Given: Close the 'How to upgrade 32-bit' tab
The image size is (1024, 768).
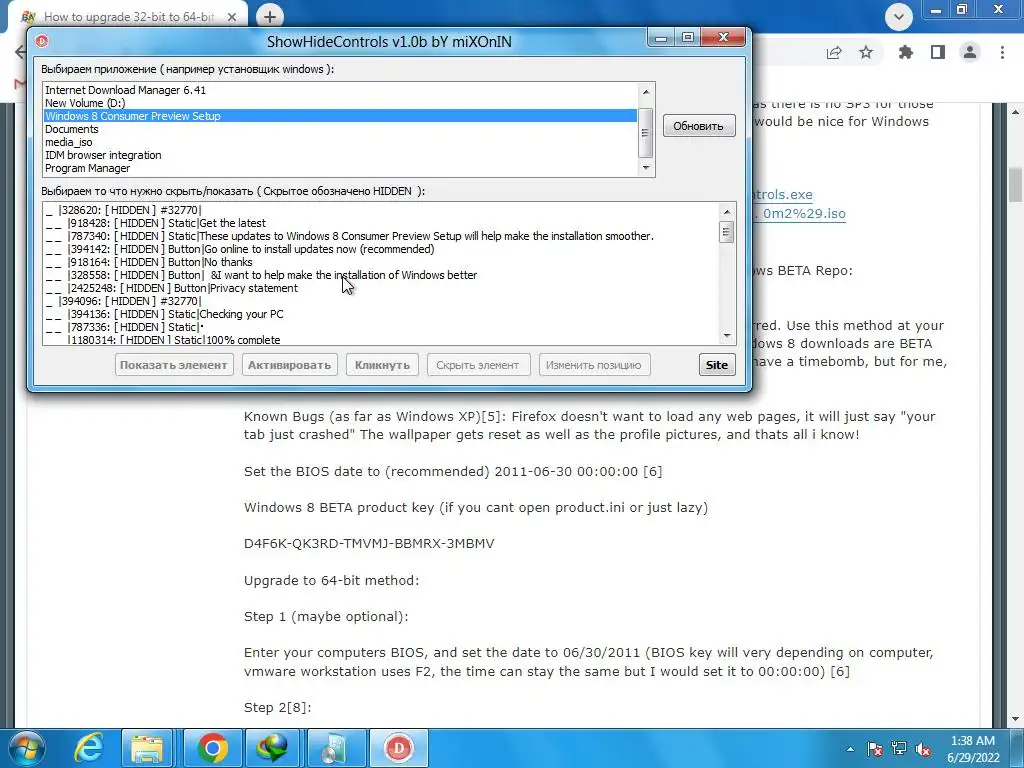Looking at the screenshot, I should coord(232,18).
